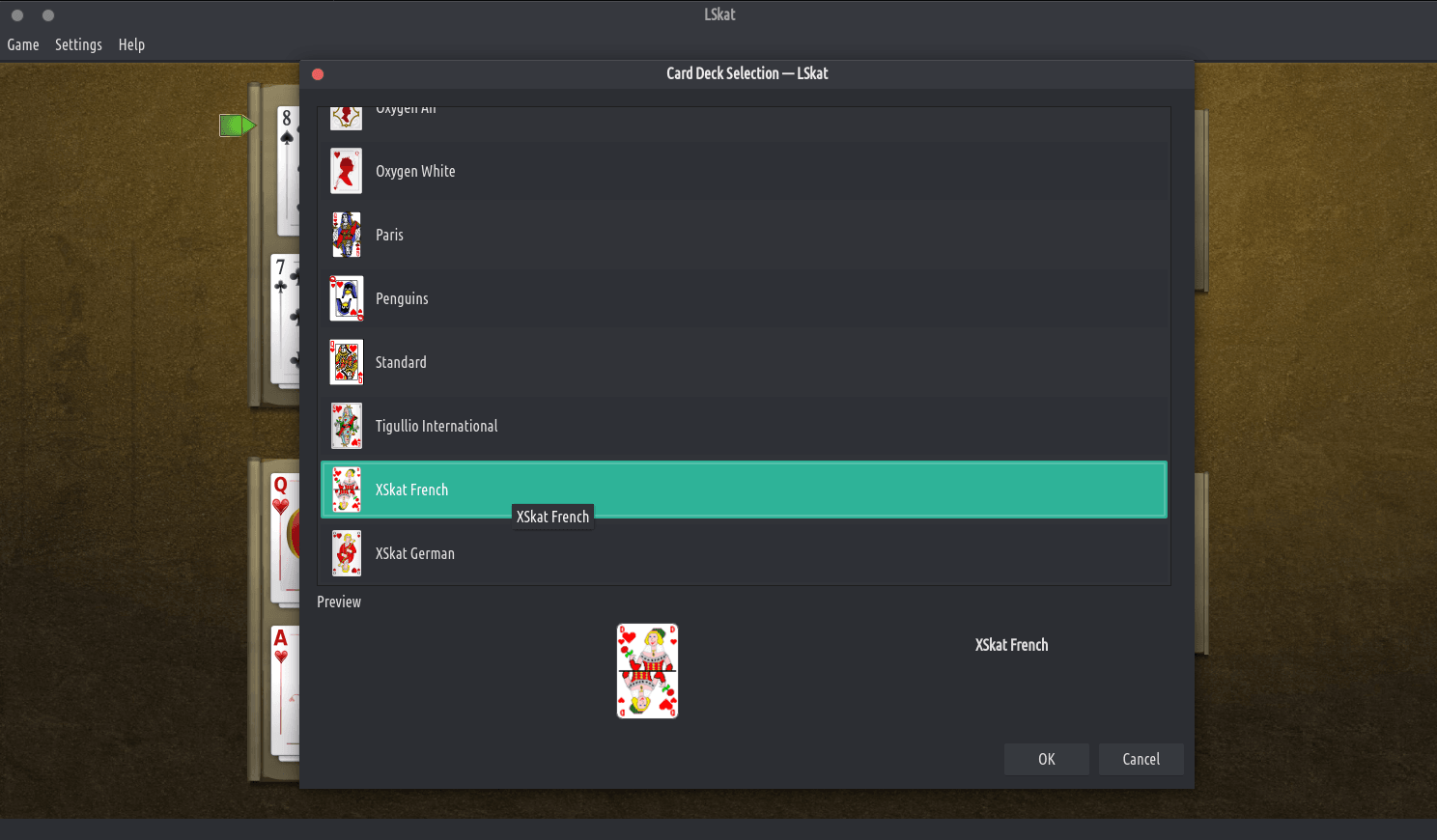The image size is (1437, 840).
Task: Click the 8 of Spades card
Action: 288,171
